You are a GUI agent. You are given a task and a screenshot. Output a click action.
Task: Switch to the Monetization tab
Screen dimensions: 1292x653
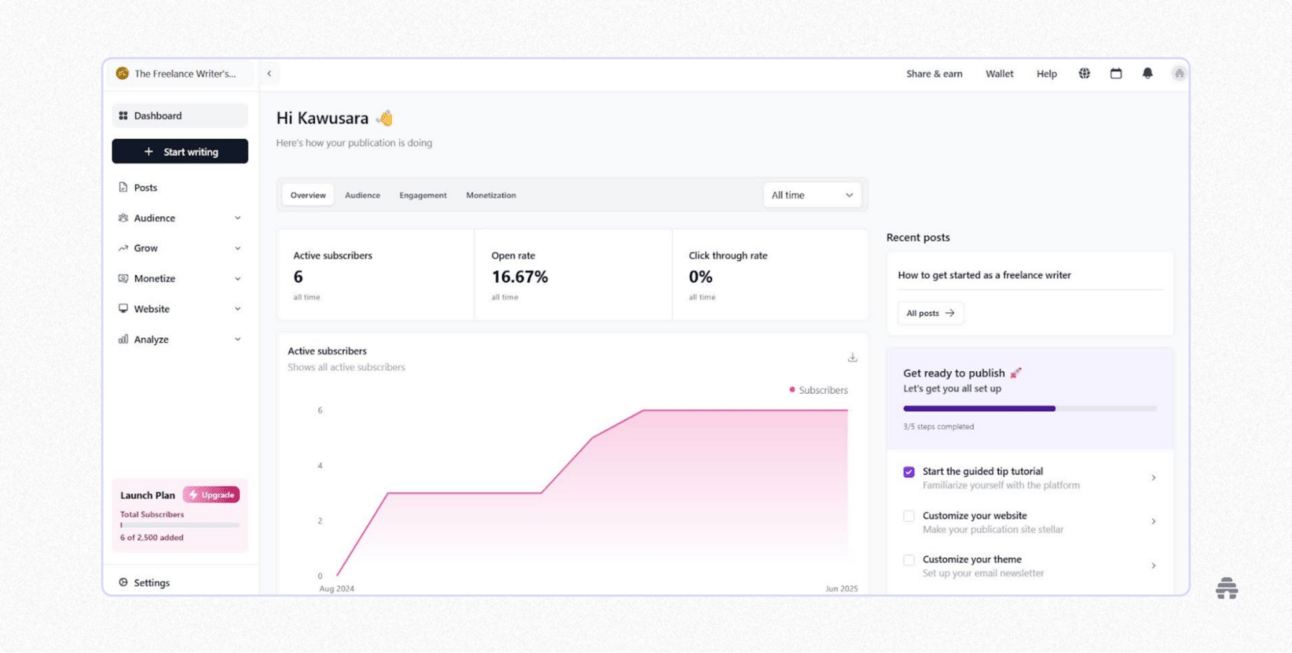(491, 195)
